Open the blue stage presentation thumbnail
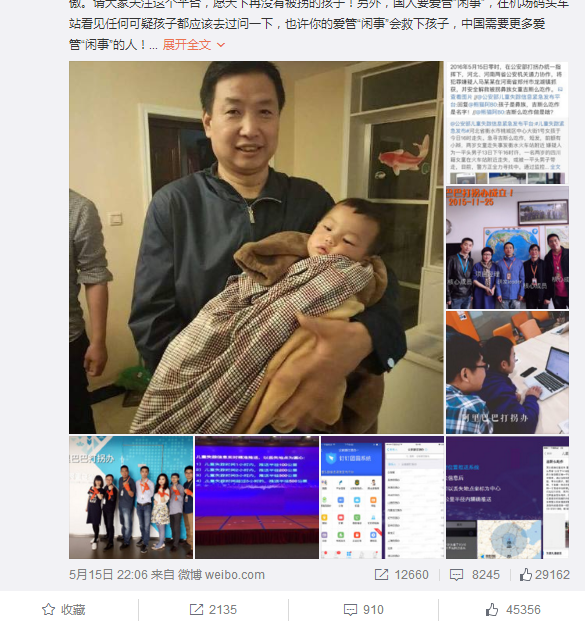This screenshot has height=627, width=585. (x=257, y=497)
